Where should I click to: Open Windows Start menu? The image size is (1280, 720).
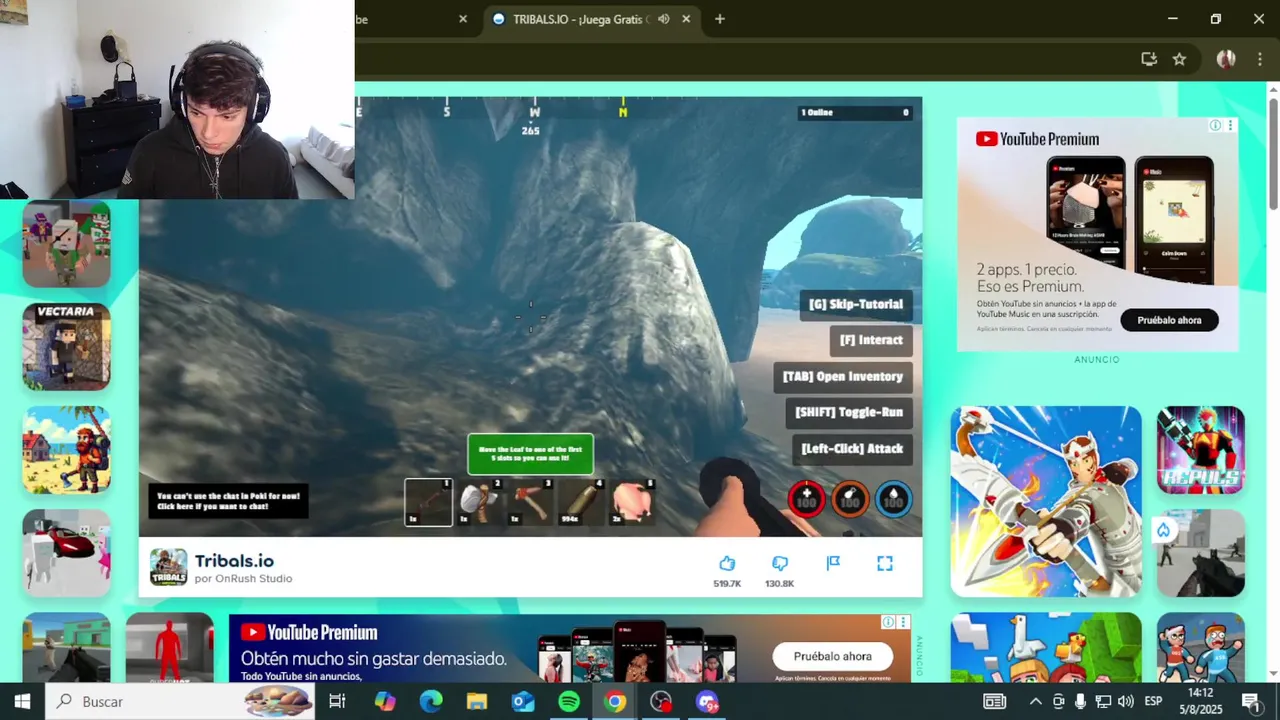coord(22,702)
